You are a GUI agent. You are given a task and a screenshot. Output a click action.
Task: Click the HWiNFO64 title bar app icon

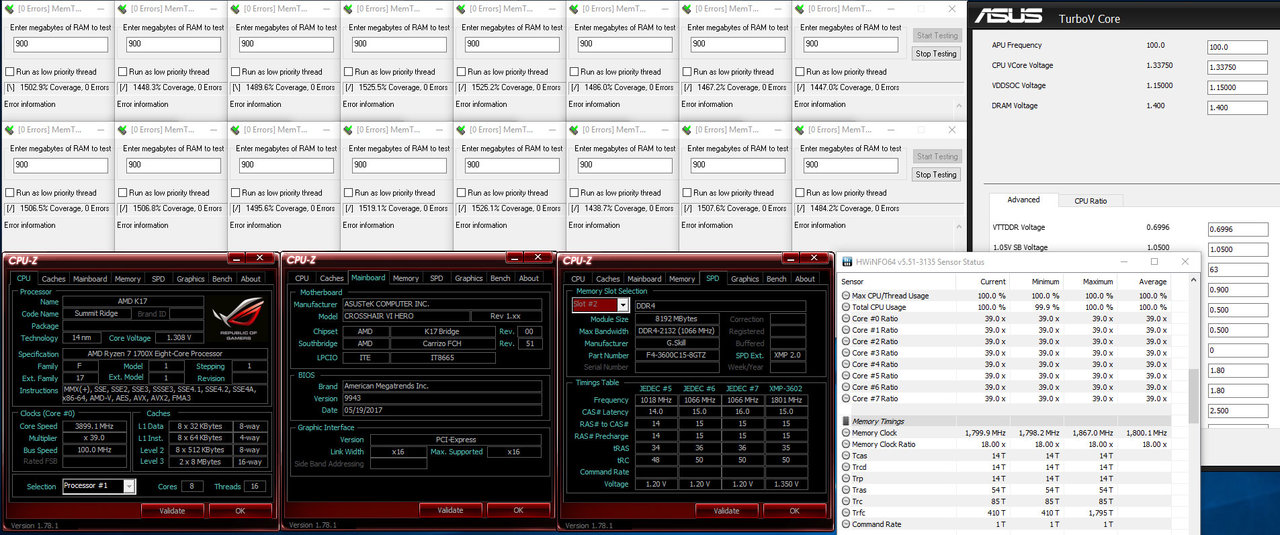click(x=849, y=262)
